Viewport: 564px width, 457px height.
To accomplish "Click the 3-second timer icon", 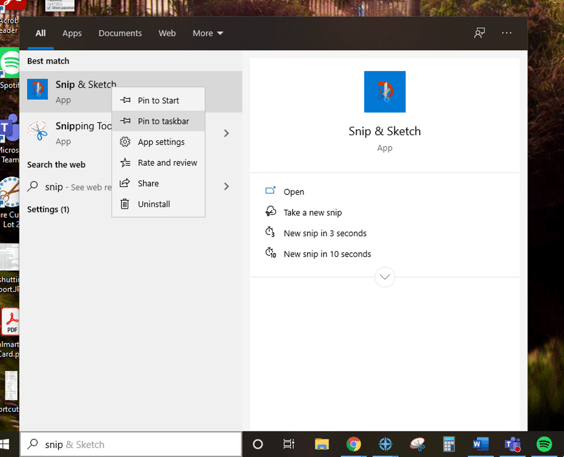I will (x=270, y=232).
